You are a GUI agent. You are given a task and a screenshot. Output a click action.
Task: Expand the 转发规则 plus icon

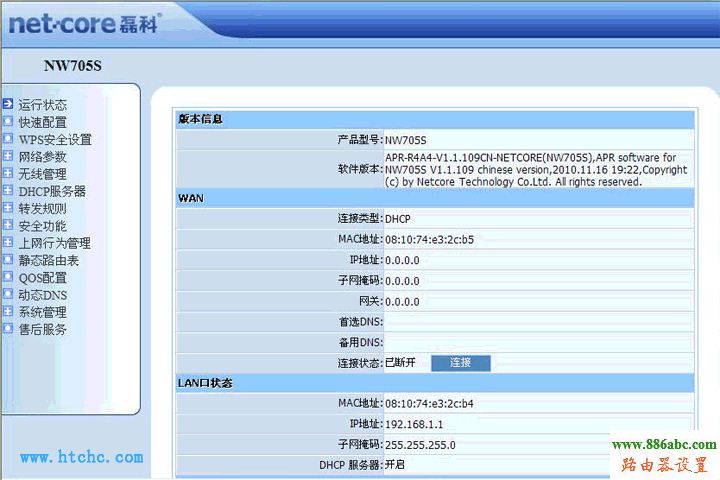coord(7,208)
